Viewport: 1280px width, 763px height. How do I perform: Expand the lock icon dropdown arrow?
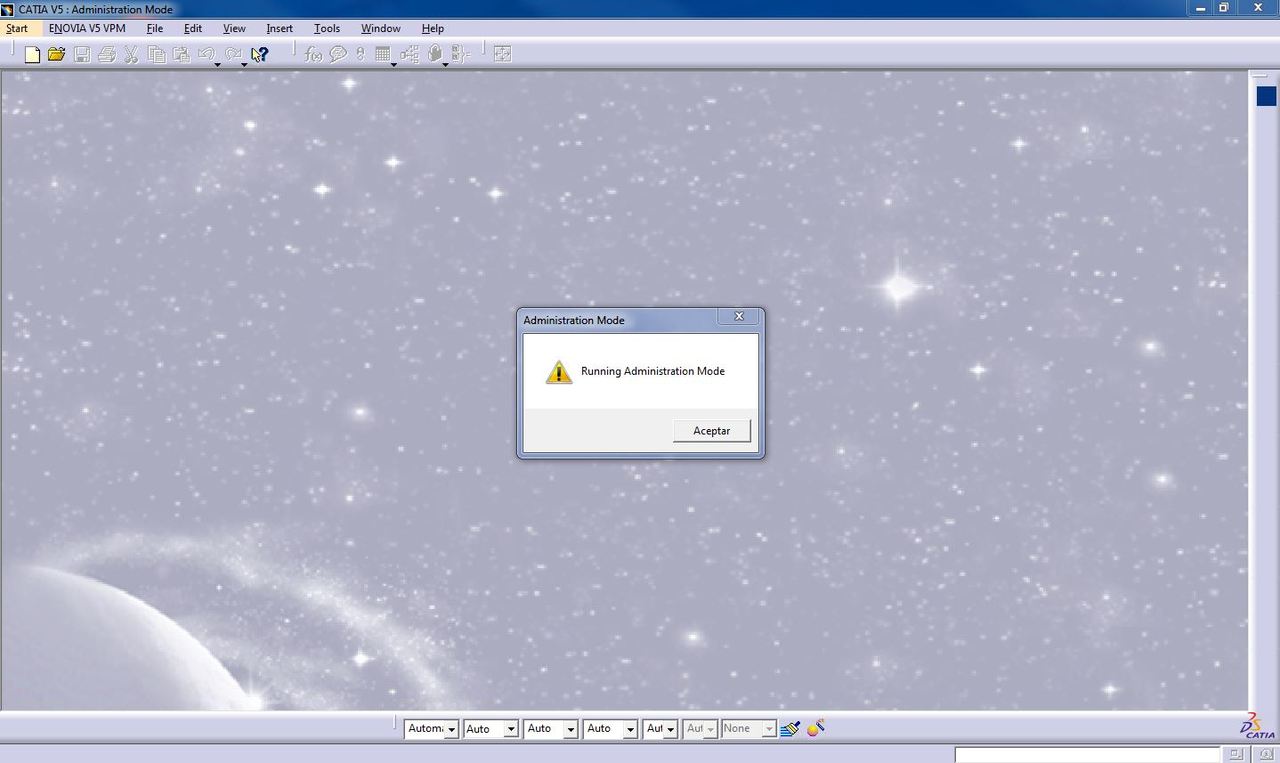pyautogui.click(x=445, y=64)
